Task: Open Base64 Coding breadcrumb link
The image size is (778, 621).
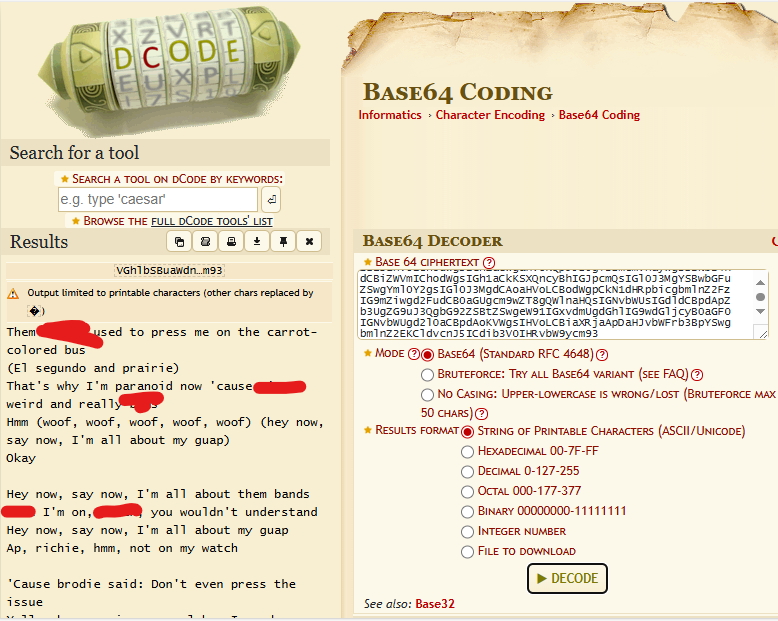Action: tap(599, 115)
